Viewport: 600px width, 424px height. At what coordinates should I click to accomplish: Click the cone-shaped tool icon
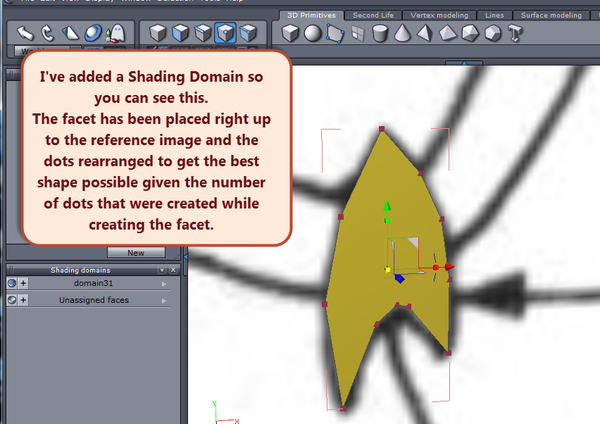click(x=70, y=33)
